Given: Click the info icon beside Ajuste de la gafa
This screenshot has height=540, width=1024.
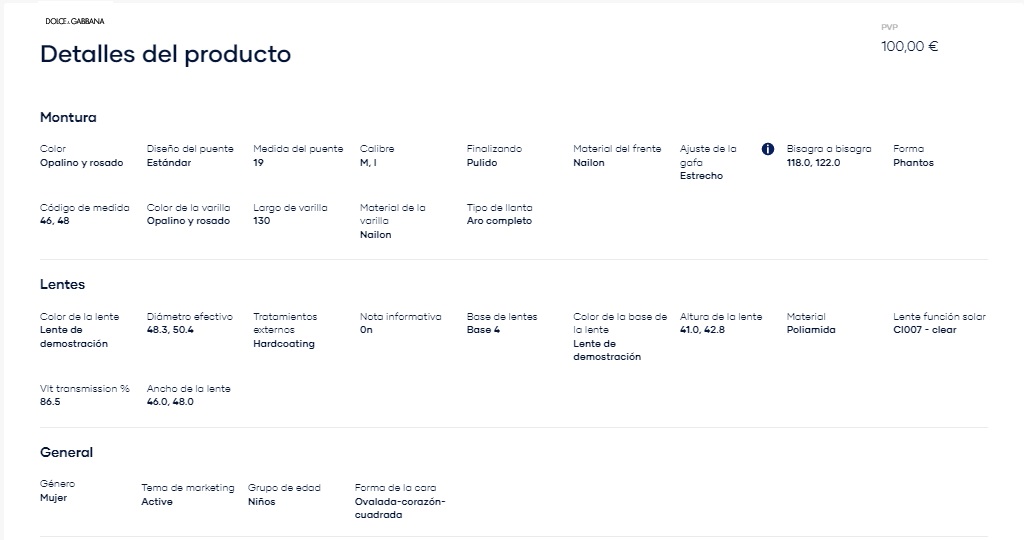Looking at the screenshot, I should pyautogui.click(x=768, y=149).
